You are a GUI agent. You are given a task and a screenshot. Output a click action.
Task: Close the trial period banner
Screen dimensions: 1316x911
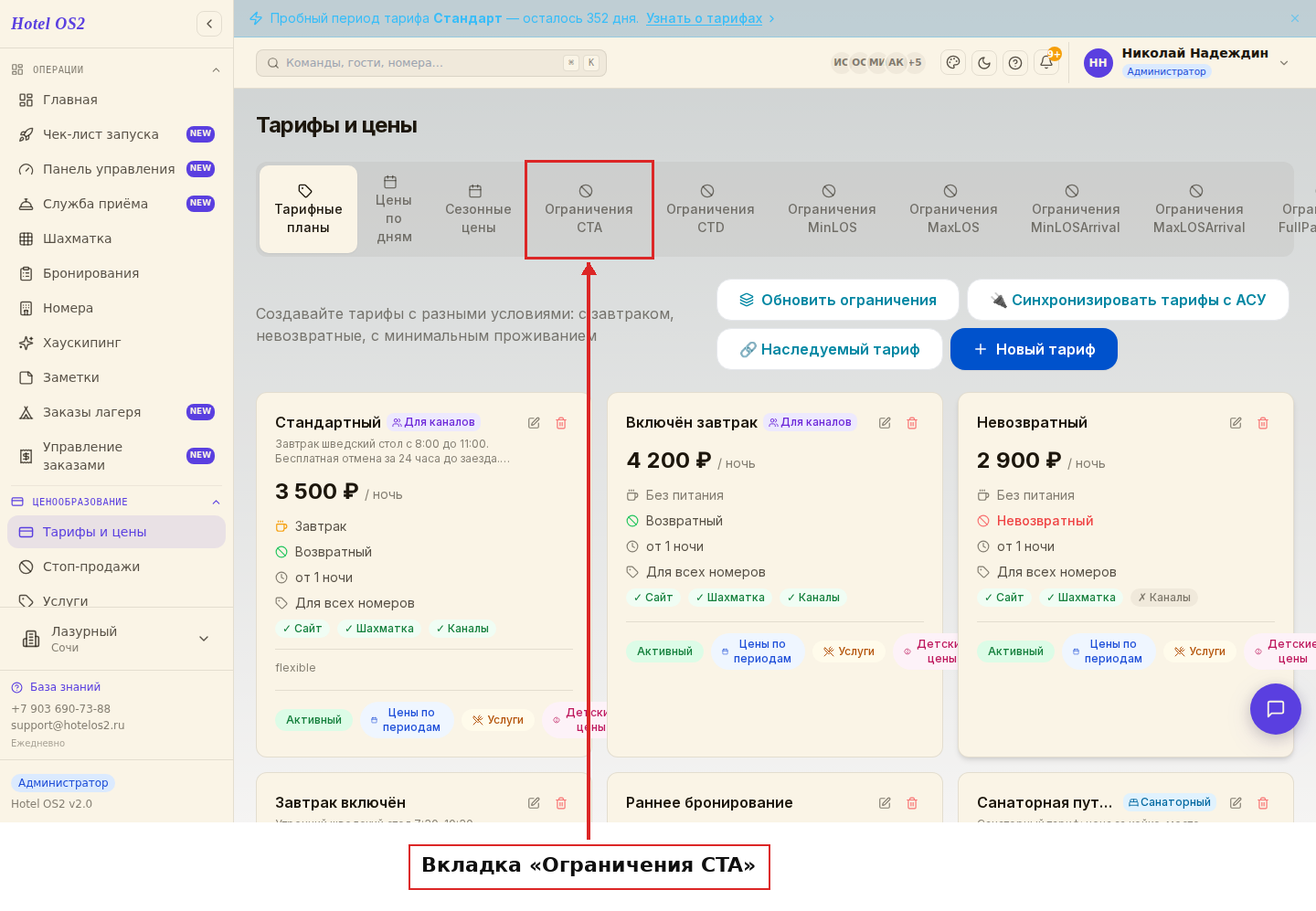coord(1295,18)
